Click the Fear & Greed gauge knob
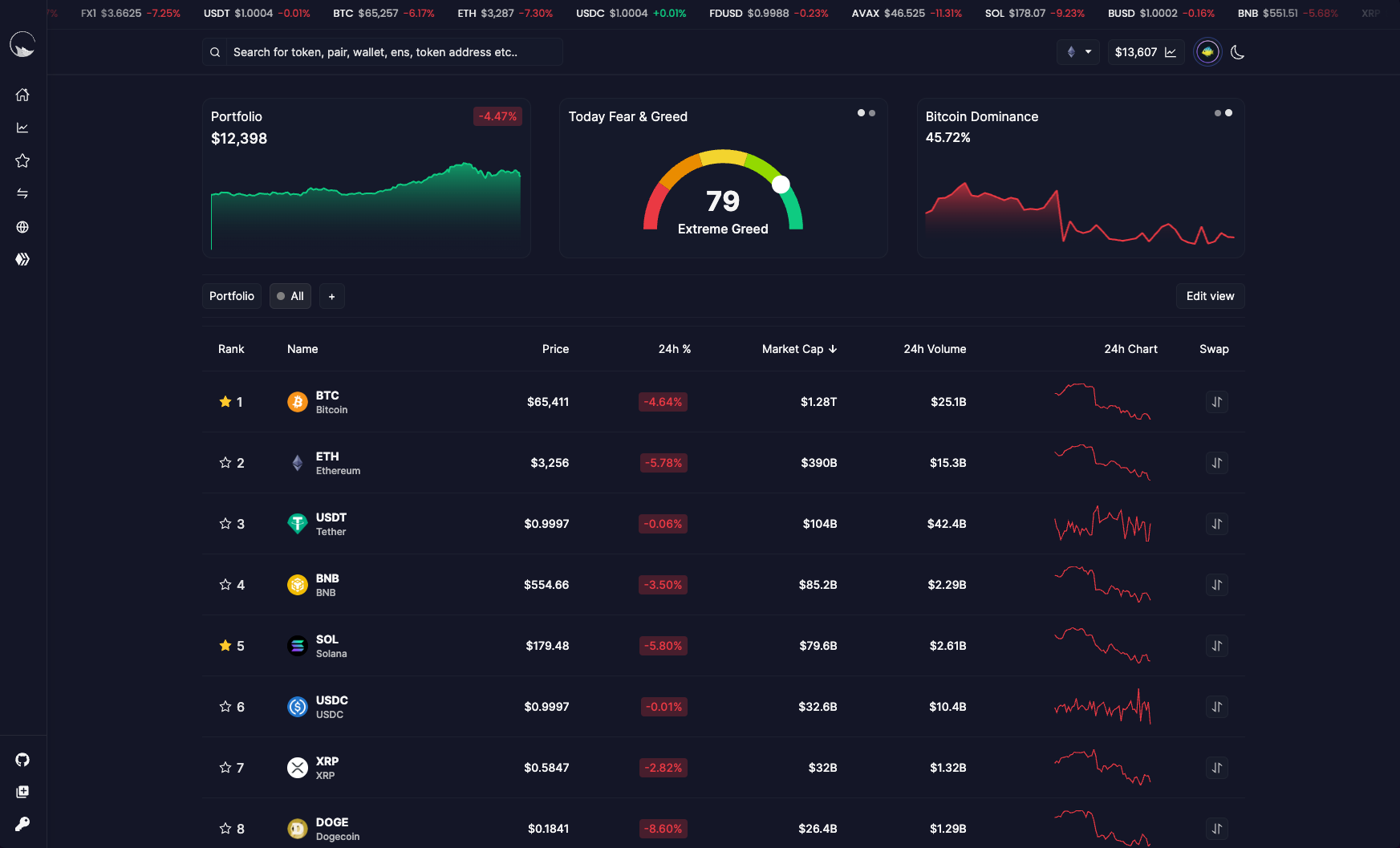Viewport: 1400px width, 848px height. [781, 185]
